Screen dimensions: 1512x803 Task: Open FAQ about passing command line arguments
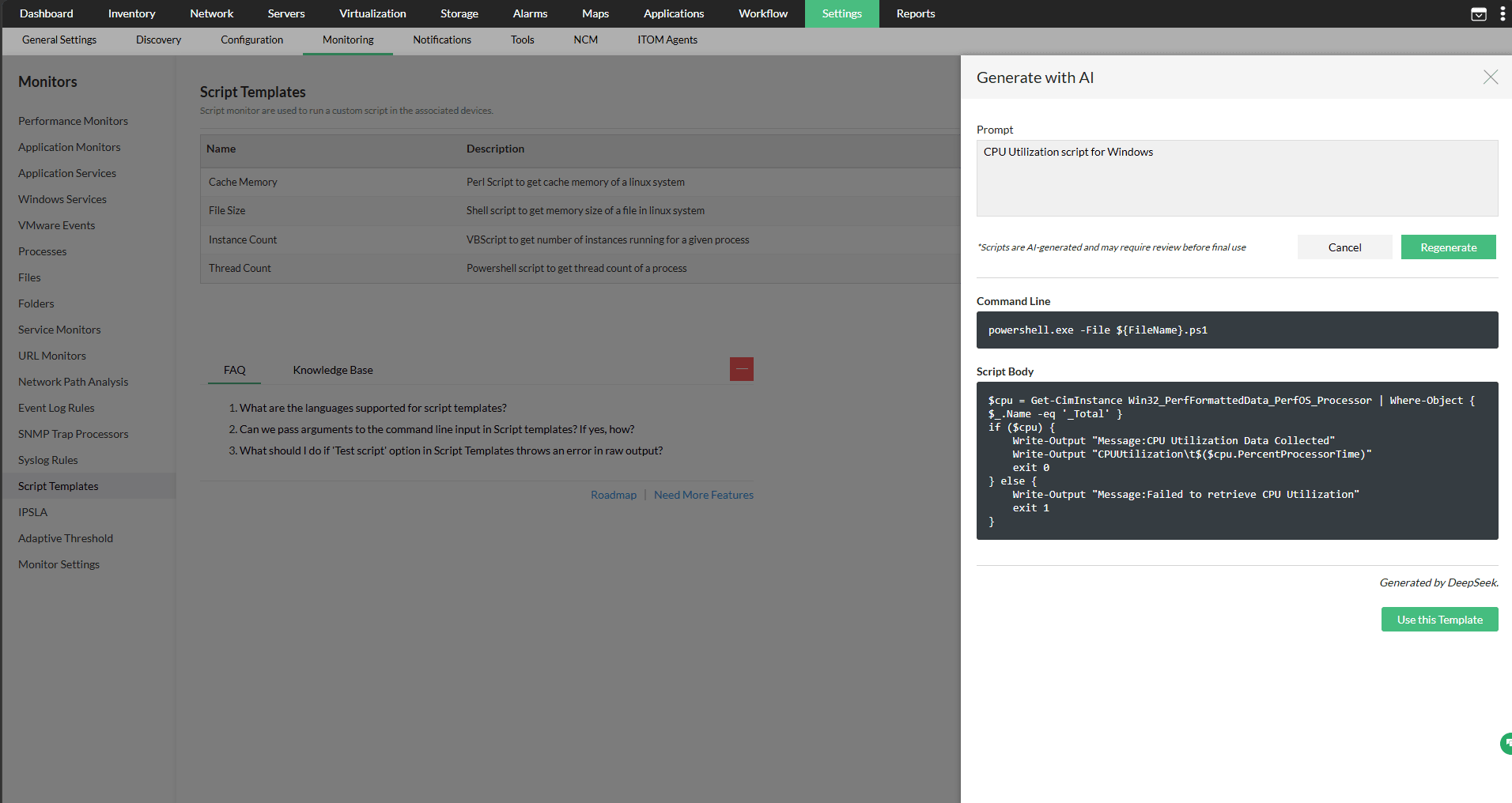coord(437,429)
